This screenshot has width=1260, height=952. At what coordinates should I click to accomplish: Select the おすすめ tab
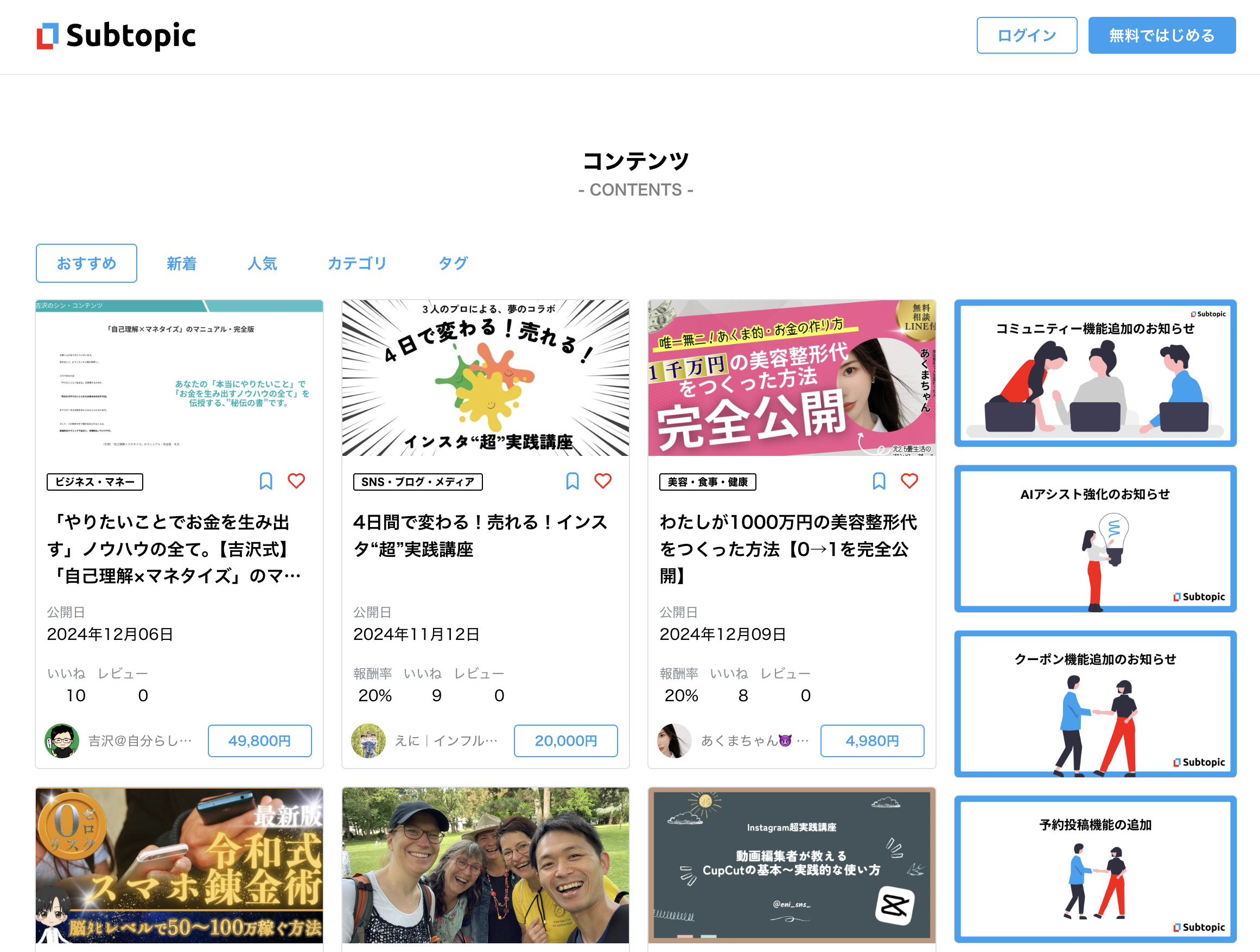pyautogui.click(x=86, y=263)
